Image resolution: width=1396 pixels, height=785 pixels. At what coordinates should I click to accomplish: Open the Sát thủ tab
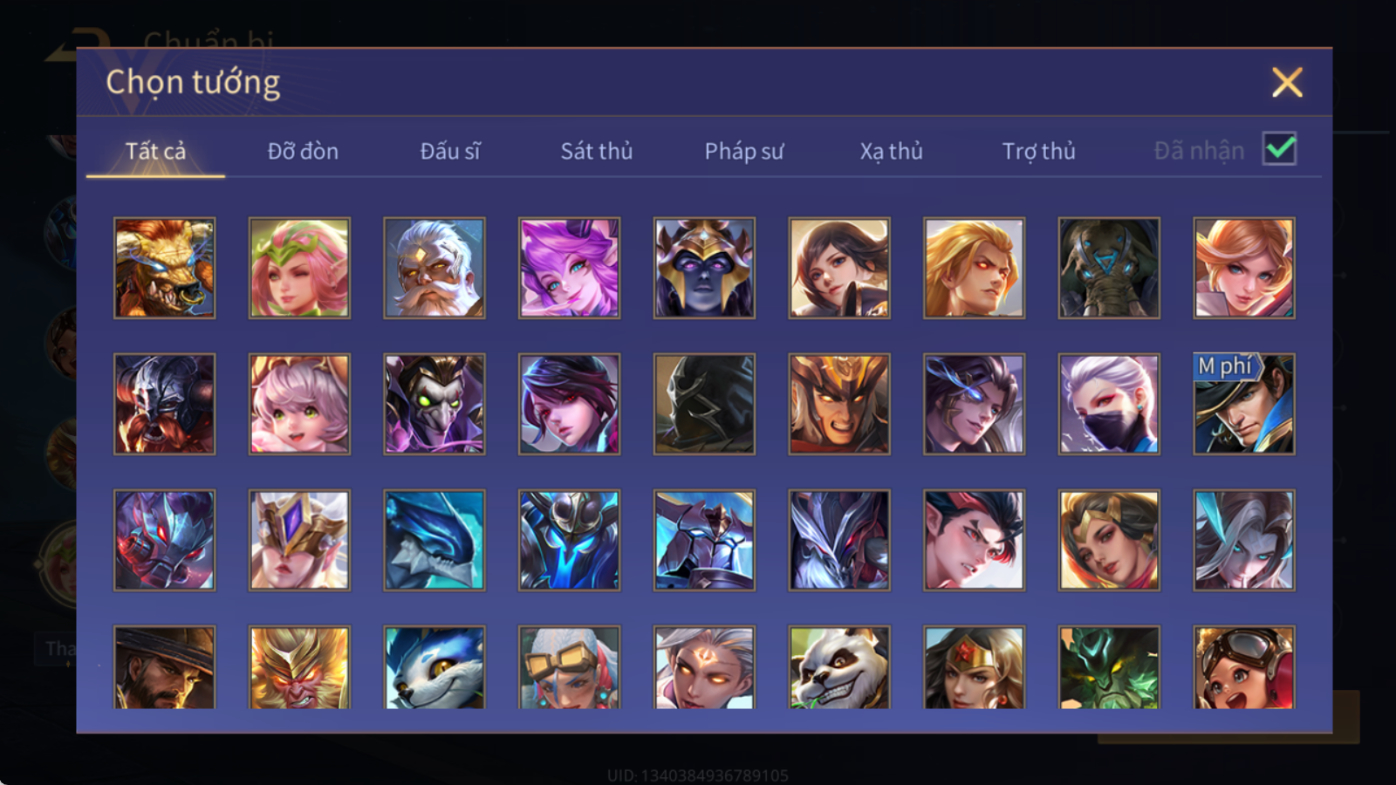[x=597, y=151]
